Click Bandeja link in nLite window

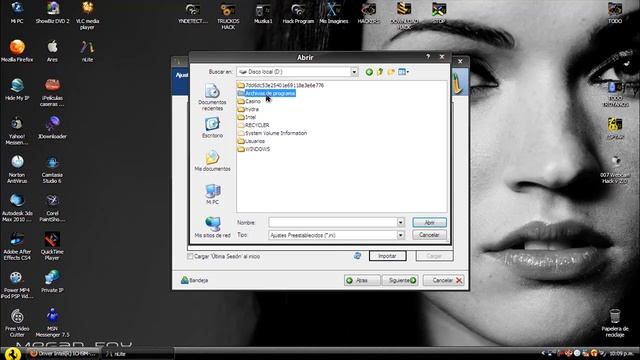pos(195,280)
